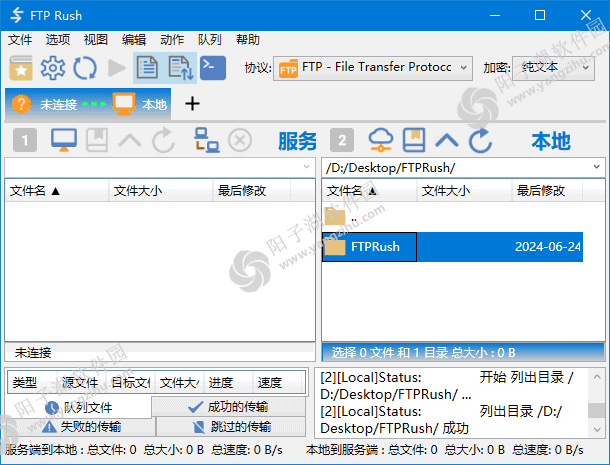Image resolution: width=610 pixels, height=465 pixels.
Task: Click the reconnect circular arrows icon
Action: click(x=85, y=68)
